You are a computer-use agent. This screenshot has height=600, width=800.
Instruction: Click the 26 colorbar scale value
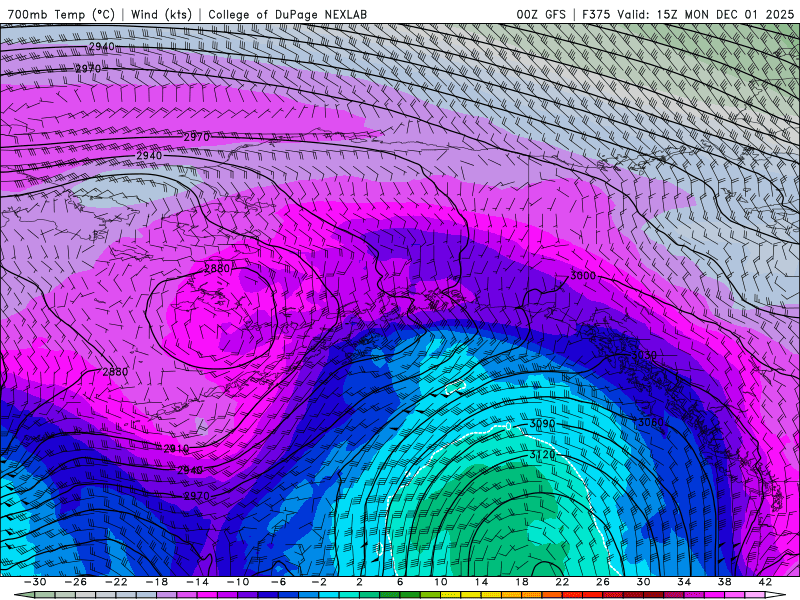coord(603,582)
